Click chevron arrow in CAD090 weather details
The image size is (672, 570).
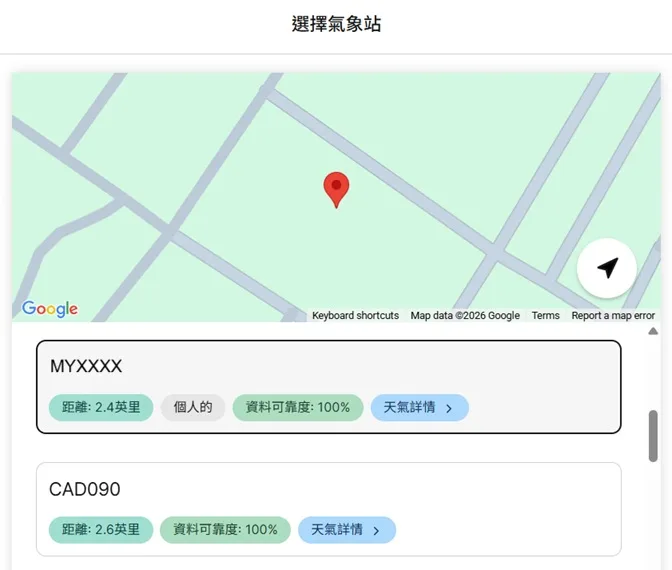pos(376,530)
